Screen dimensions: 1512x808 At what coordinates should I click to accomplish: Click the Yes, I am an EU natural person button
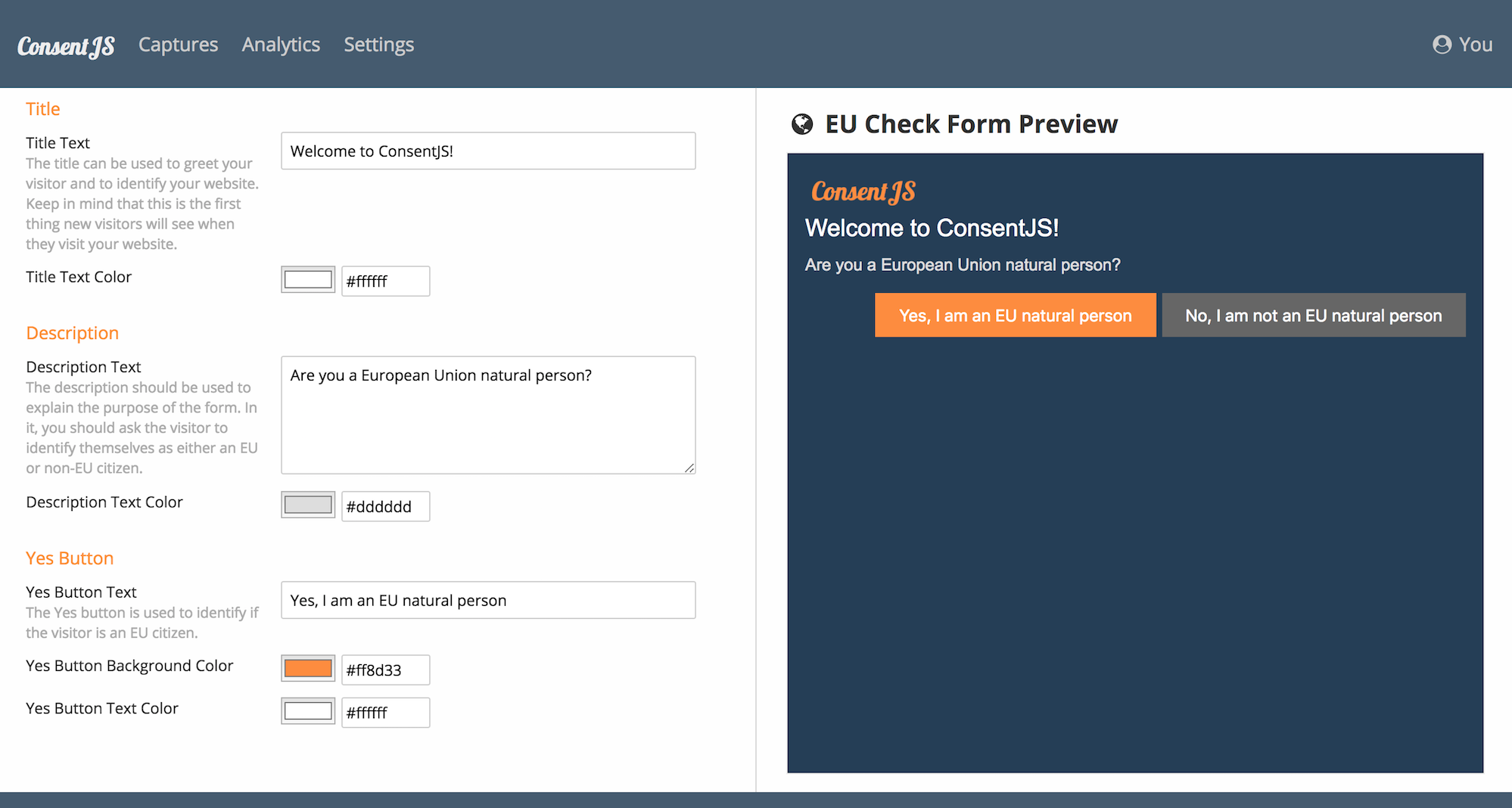point(1015,315)
